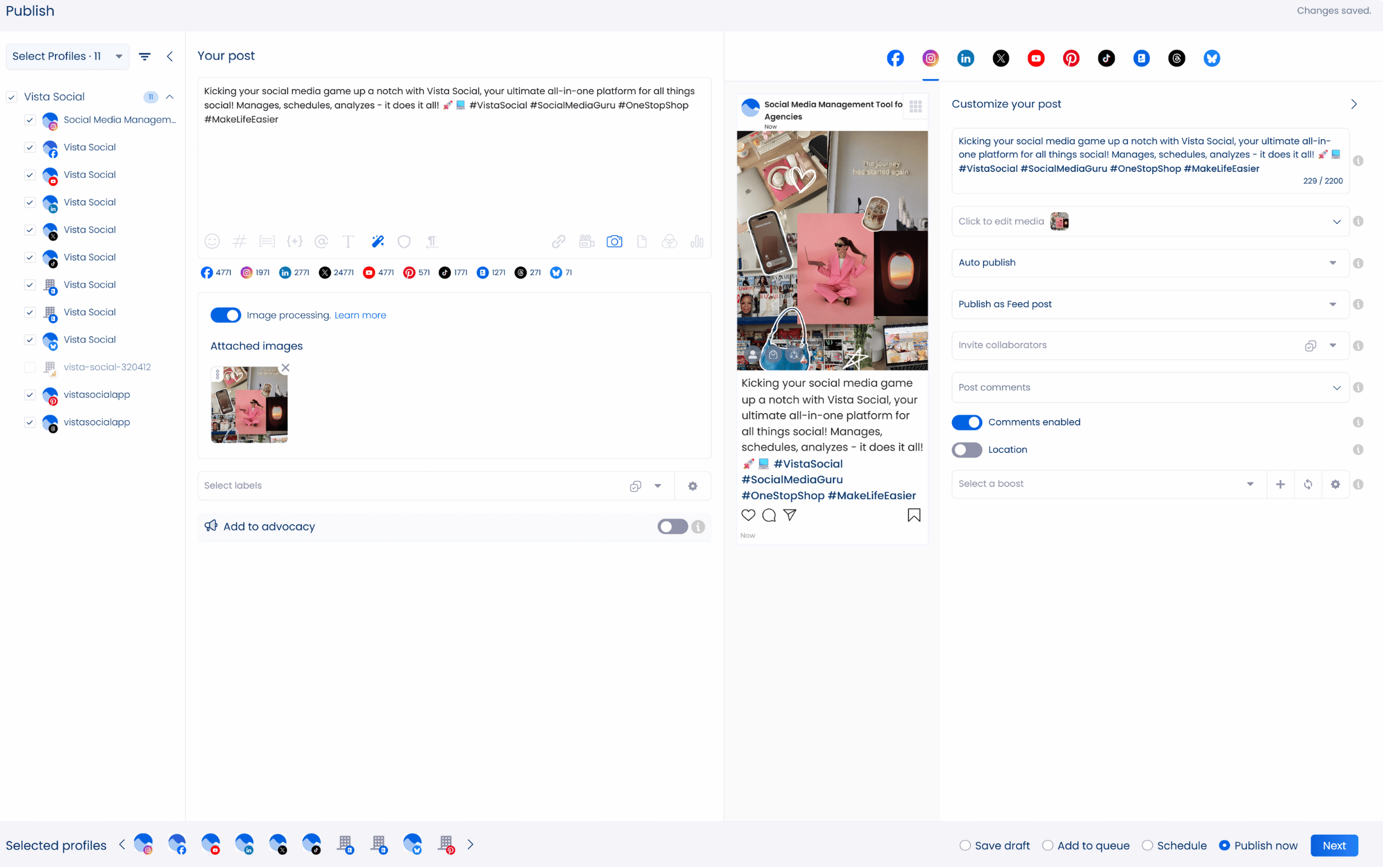Turn off Image processing toggle
The width and height of the screenshot is (1383, 868).
pyautogui.click(x=225, y=315)
